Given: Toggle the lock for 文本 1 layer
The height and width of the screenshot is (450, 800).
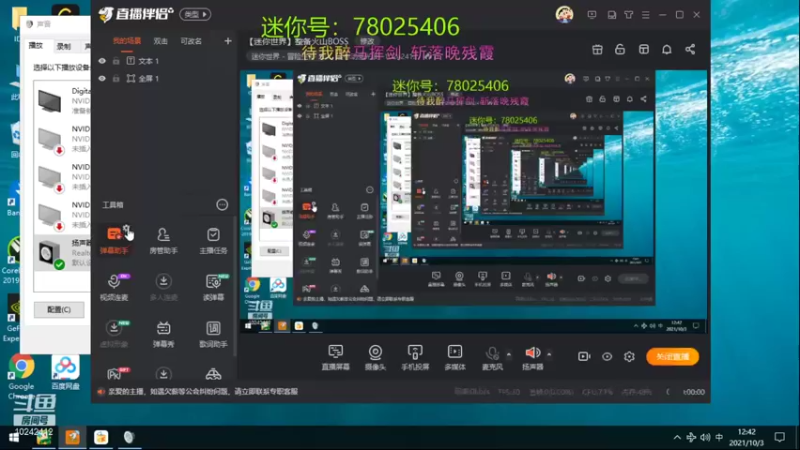Looking at the screenshot, I should (116, 61).
